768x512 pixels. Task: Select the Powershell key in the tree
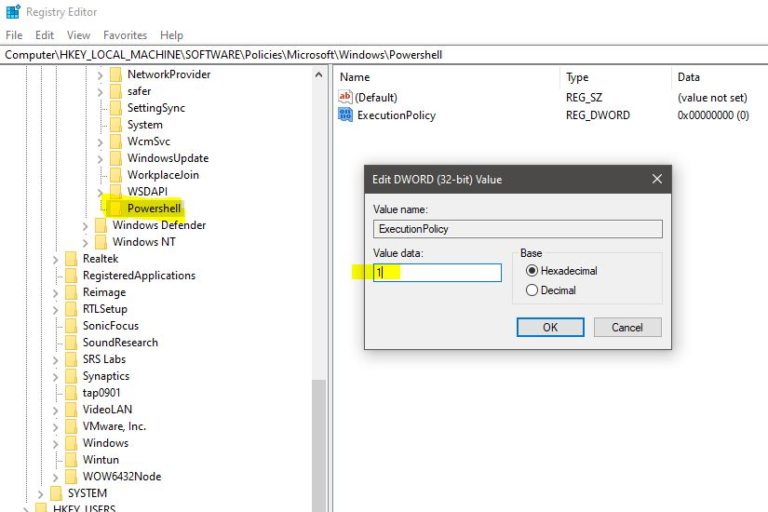point(154,208)
